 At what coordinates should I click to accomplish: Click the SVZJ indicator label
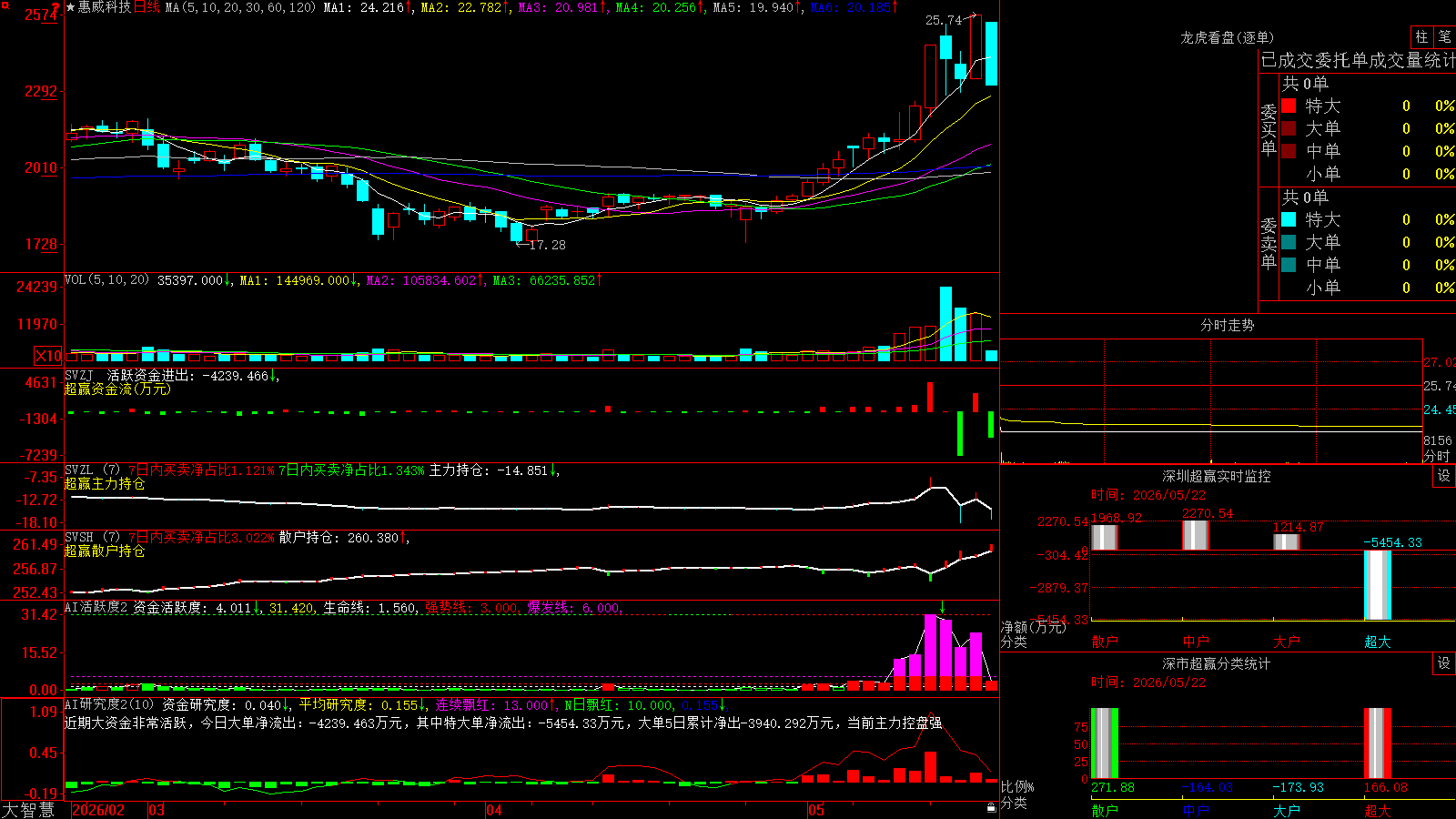coord(79,376)
